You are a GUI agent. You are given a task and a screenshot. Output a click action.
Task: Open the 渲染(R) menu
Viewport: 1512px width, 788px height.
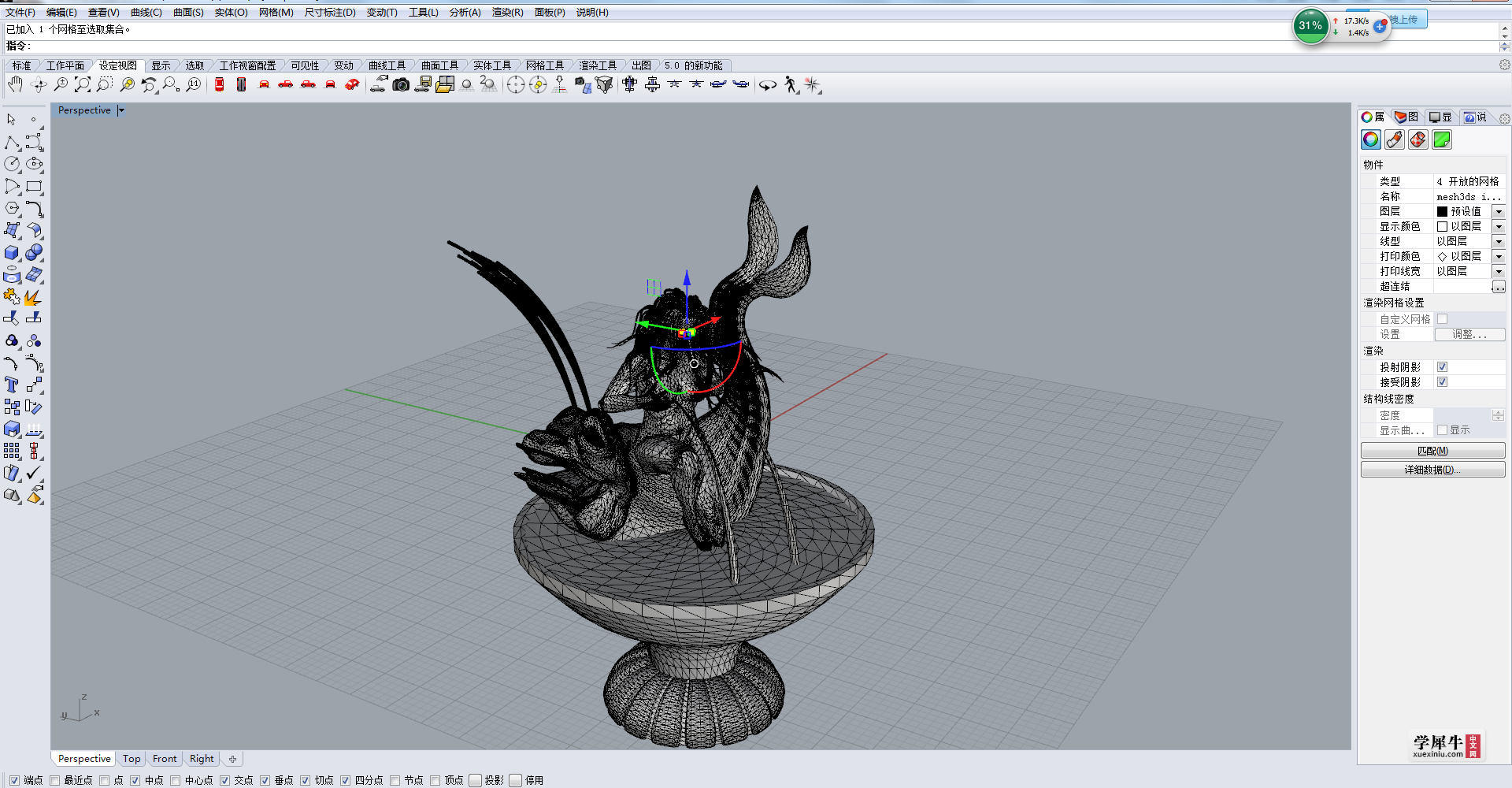coord(507,13)
